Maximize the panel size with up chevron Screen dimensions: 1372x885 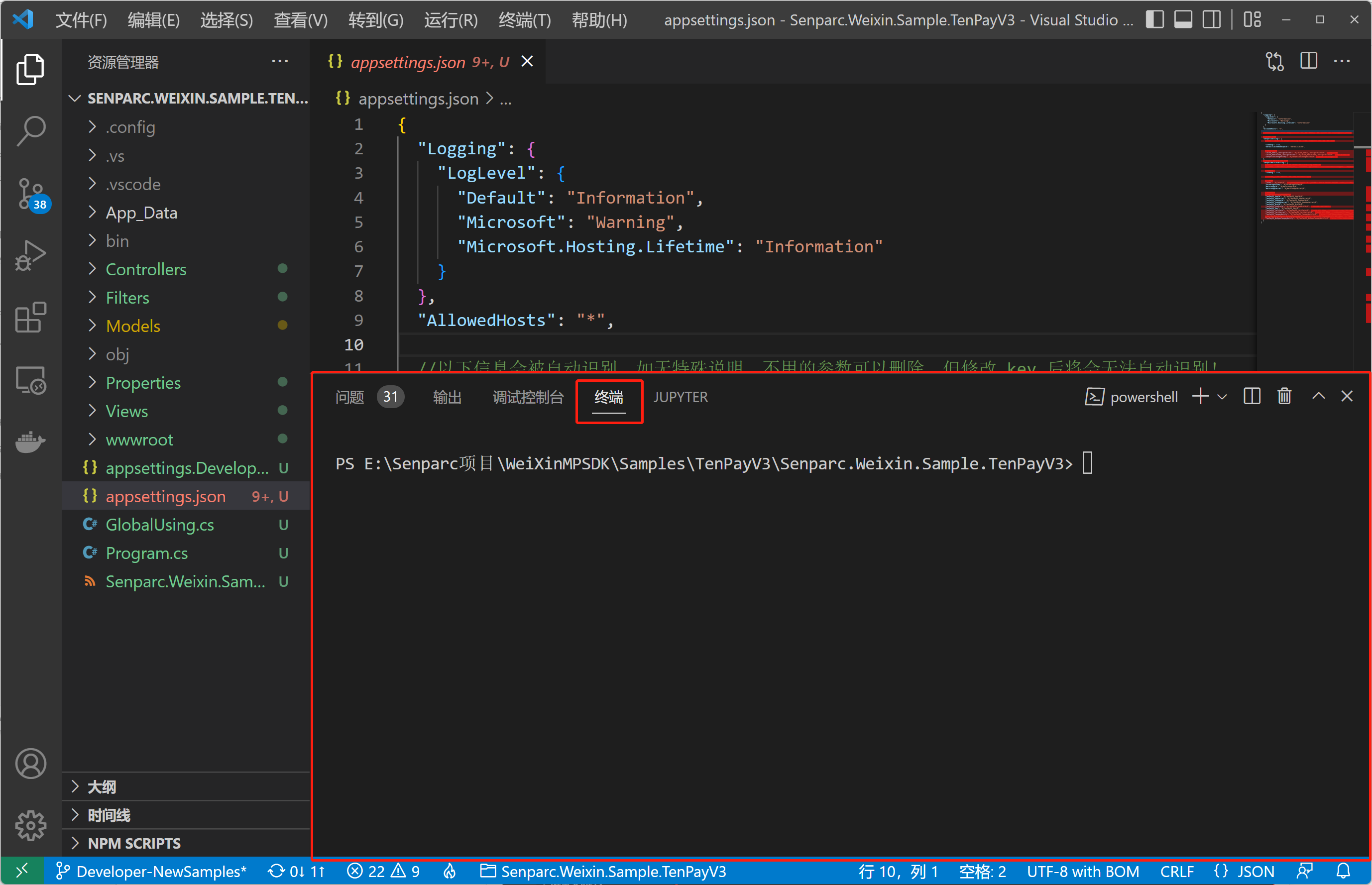(x=1319, y=397)
